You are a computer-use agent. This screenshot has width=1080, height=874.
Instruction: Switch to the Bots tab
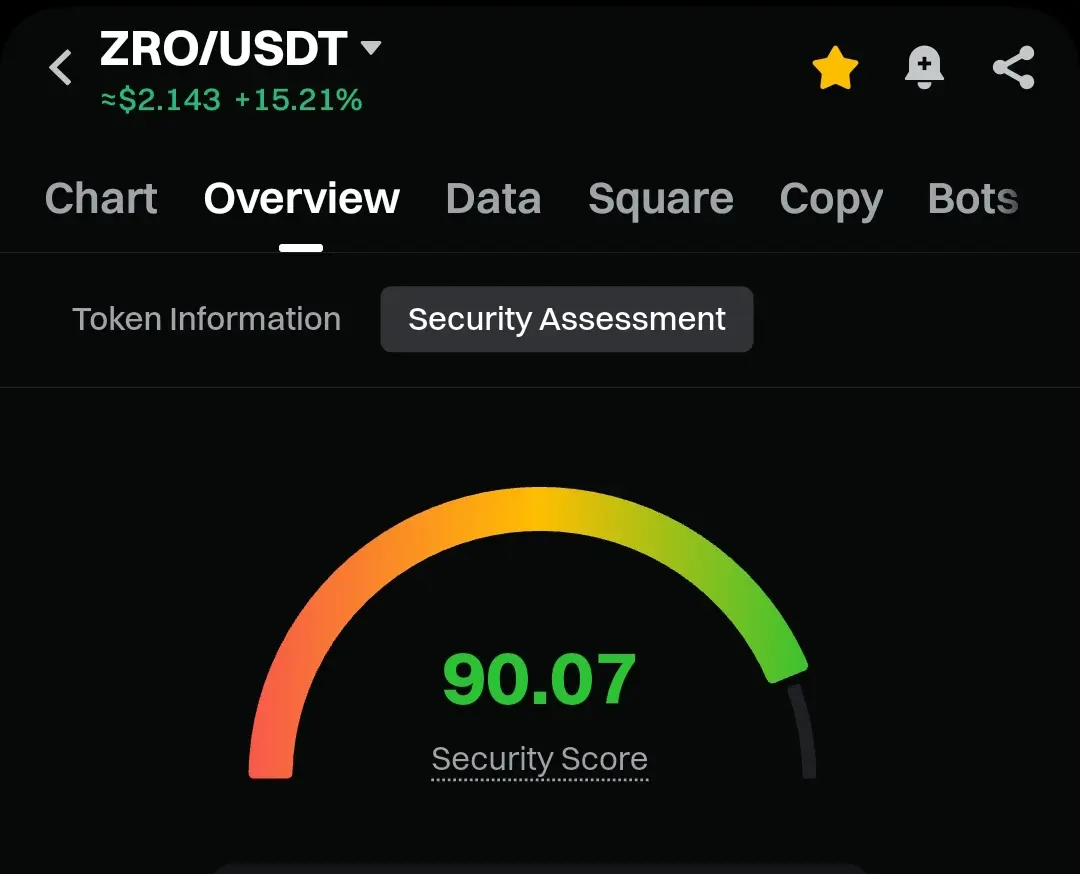(x=973, y=199)
